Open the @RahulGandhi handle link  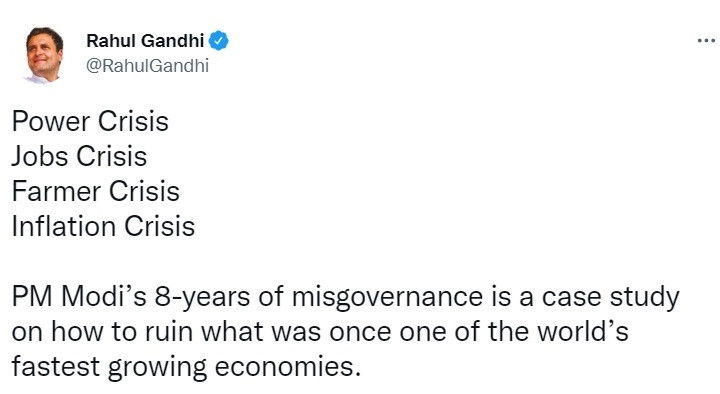(147, 66)
